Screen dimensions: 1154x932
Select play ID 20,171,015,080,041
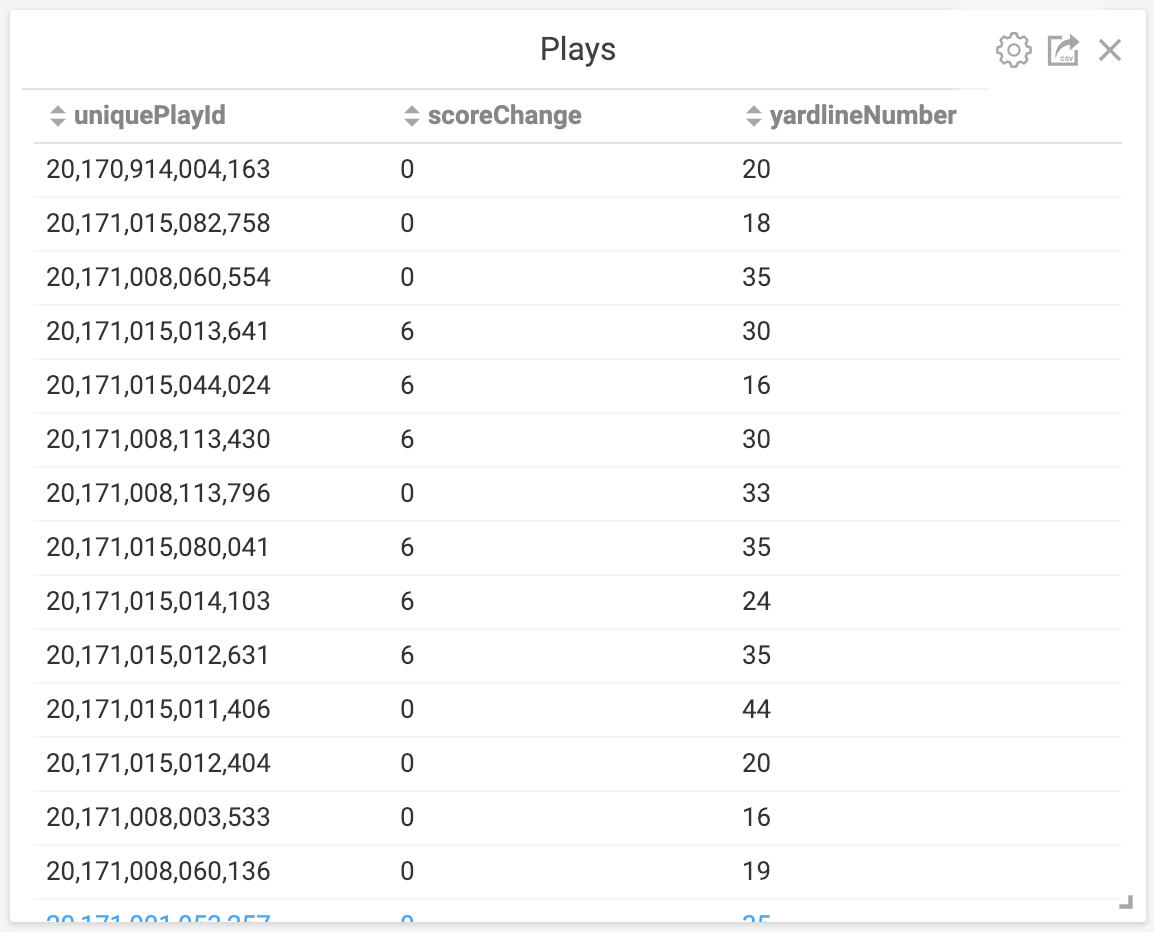point(157,547)
